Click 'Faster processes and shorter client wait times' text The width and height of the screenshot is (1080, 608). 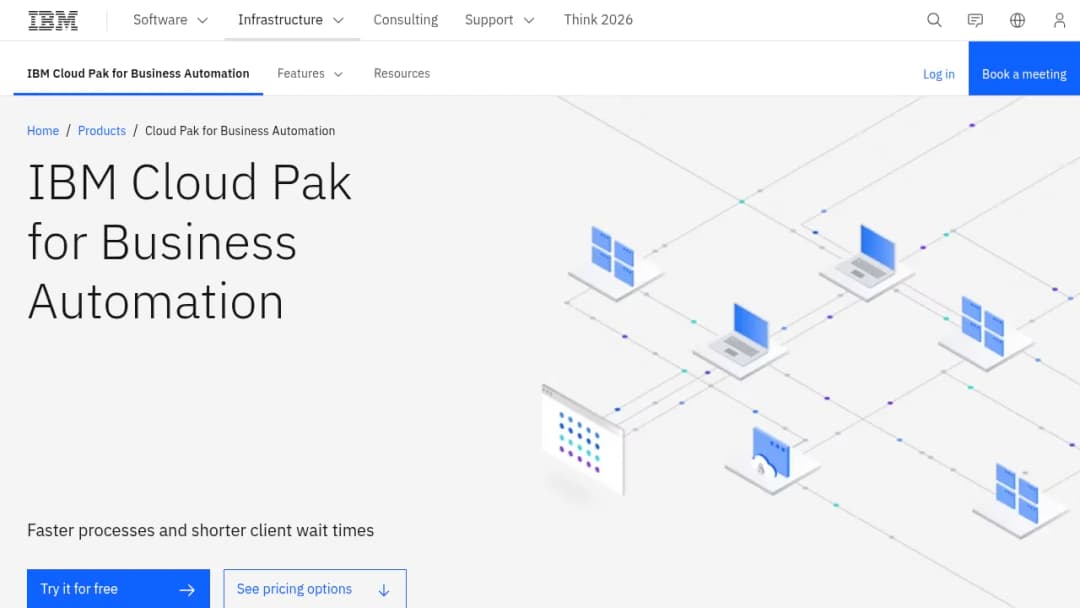coord(200,530)
